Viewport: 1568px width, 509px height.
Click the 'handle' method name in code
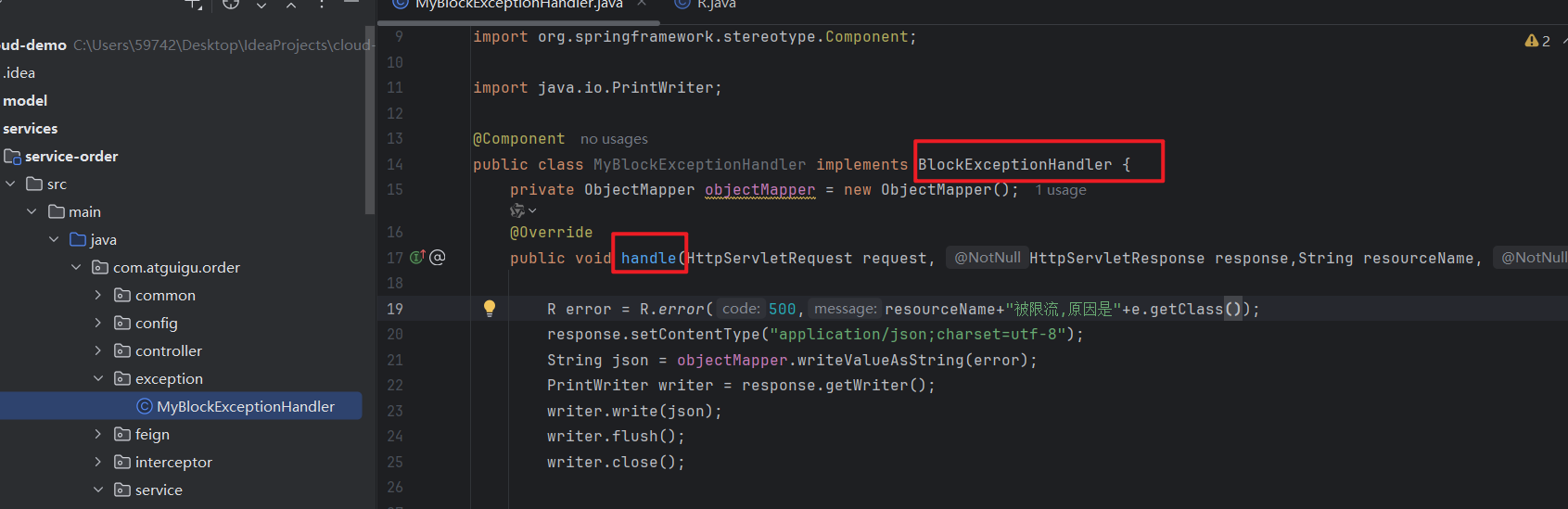649,258
